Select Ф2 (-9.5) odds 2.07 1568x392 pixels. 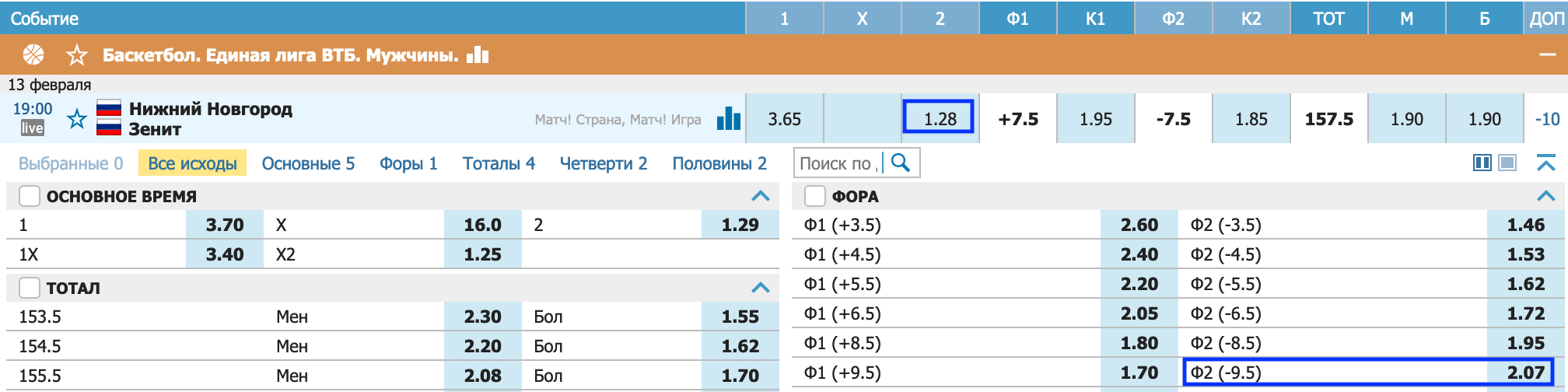tap(1368, 373)
